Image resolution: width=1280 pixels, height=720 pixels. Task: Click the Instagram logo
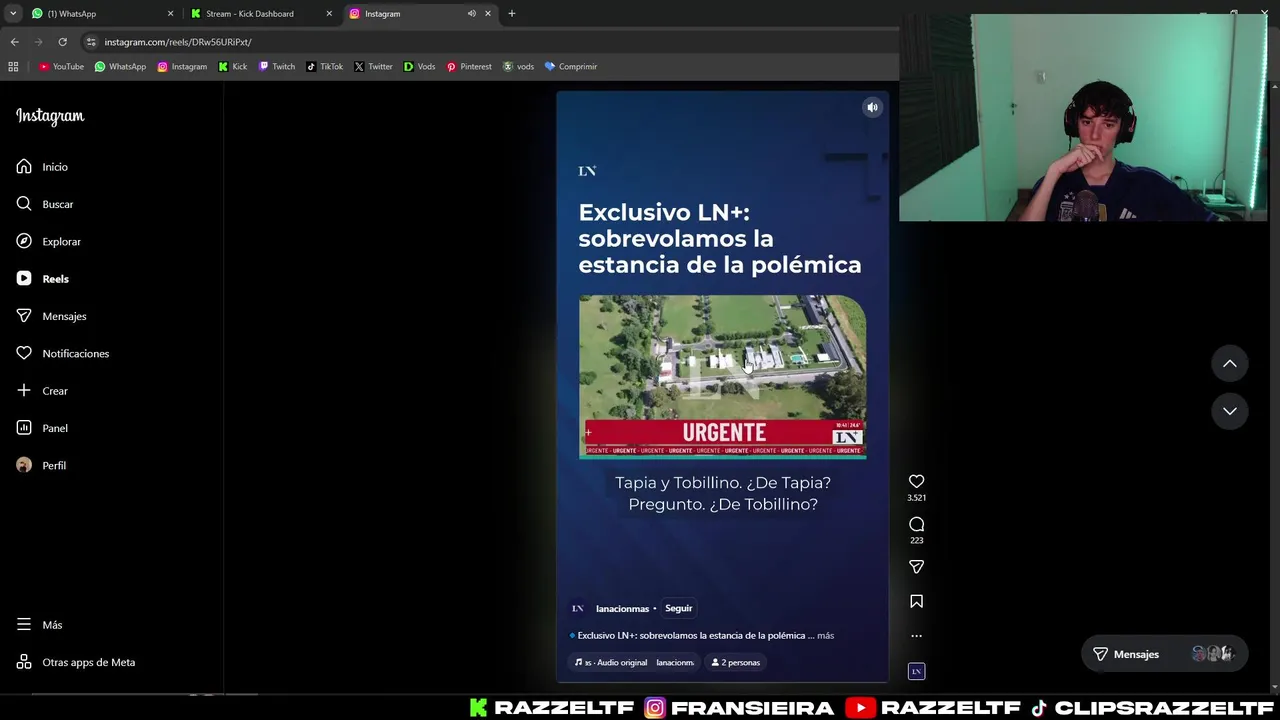pos(50,116)
